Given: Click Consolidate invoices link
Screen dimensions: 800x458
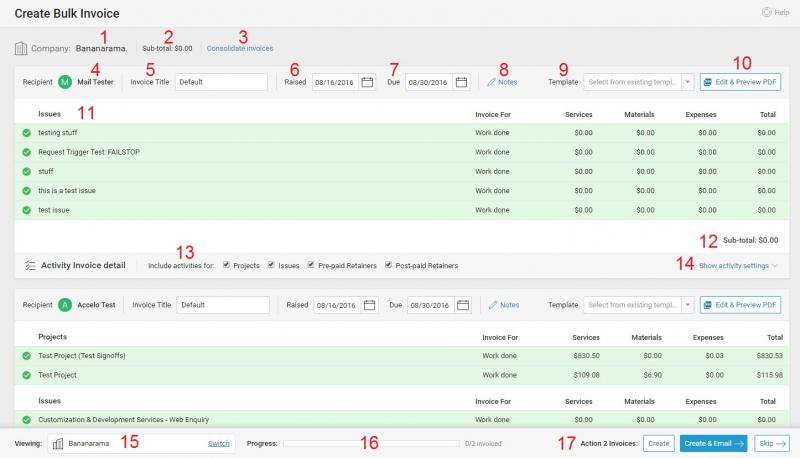Looking at the screenshot, I should point(239,48).
